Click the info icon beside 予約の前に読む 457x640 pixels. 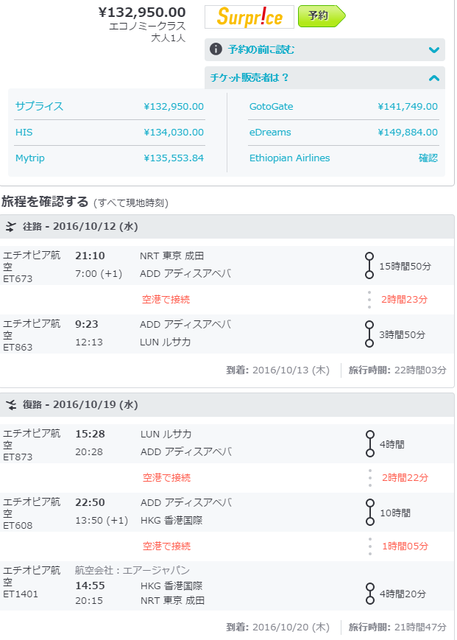[216, 49]
